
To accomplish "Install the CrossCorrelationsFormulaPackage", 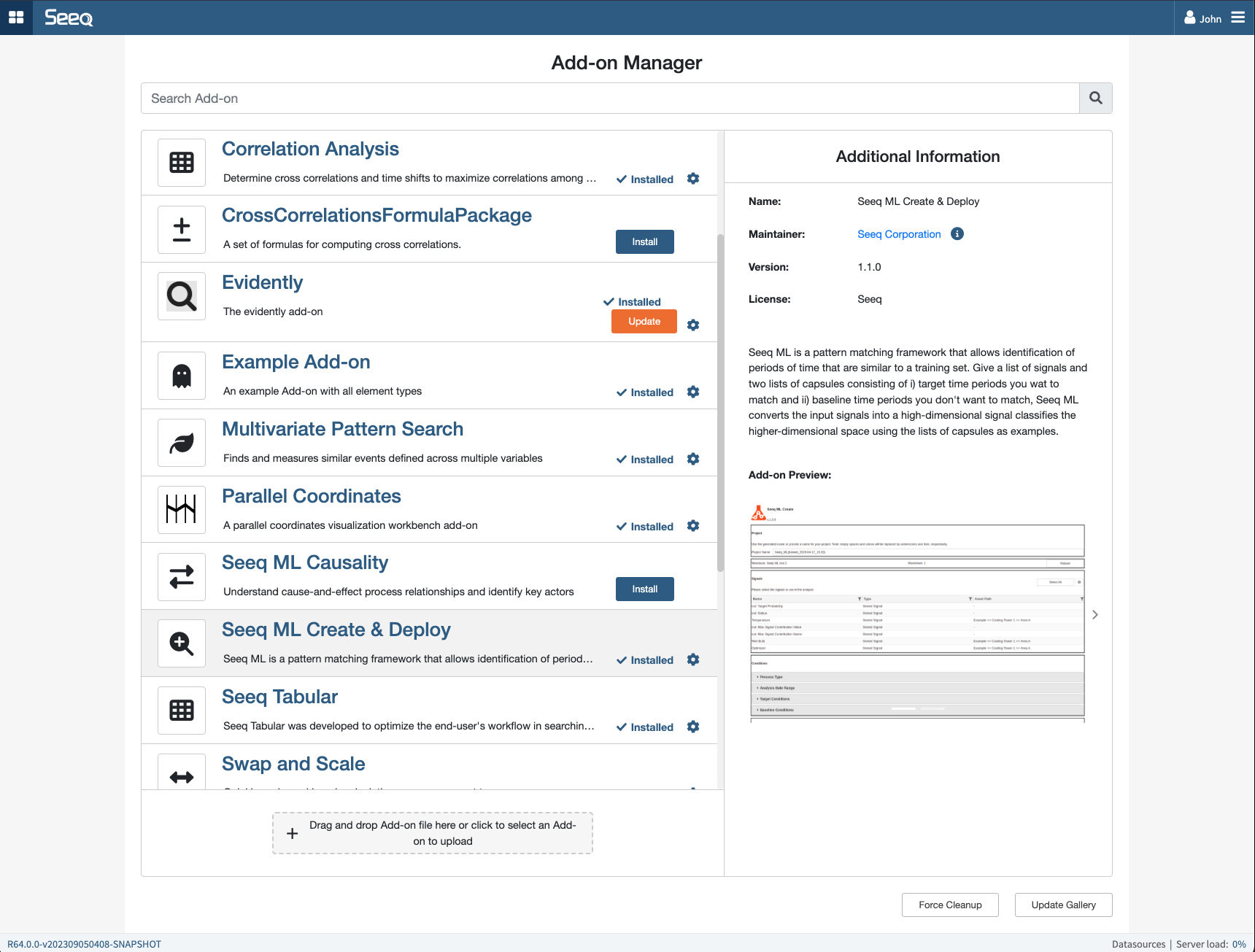I will (x=644, y=241).
